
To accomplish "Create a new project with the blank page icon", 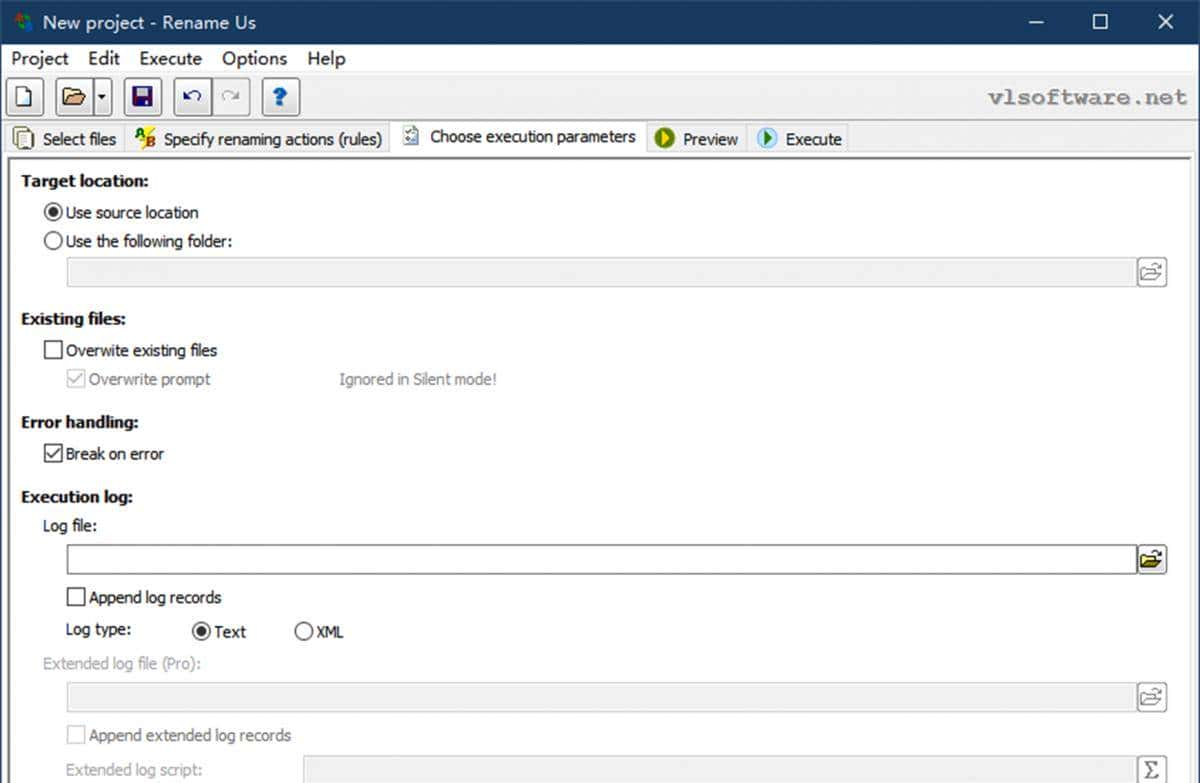I will 25,97.
